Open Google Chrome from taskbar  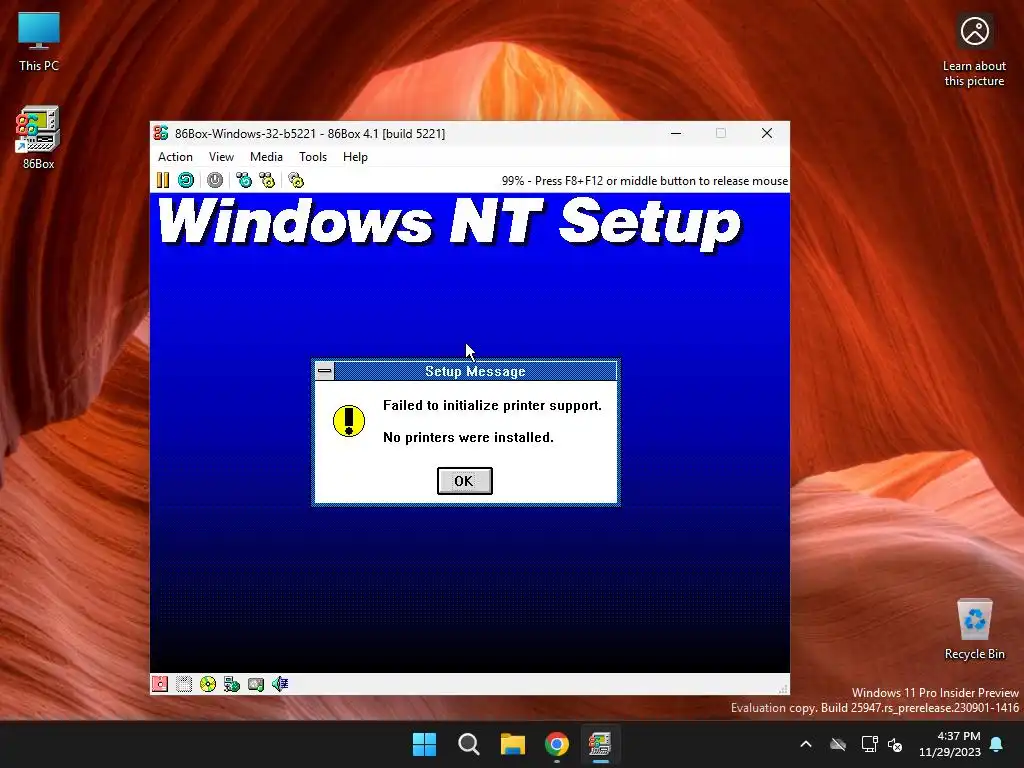[x=556, y=744]
